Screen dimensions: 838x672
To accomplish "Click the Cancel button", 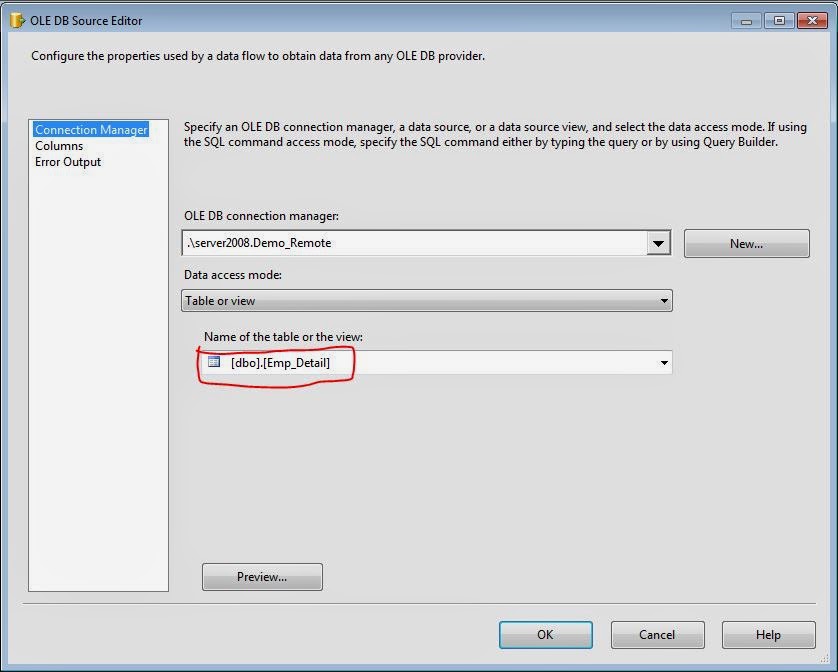I will 657,635.
